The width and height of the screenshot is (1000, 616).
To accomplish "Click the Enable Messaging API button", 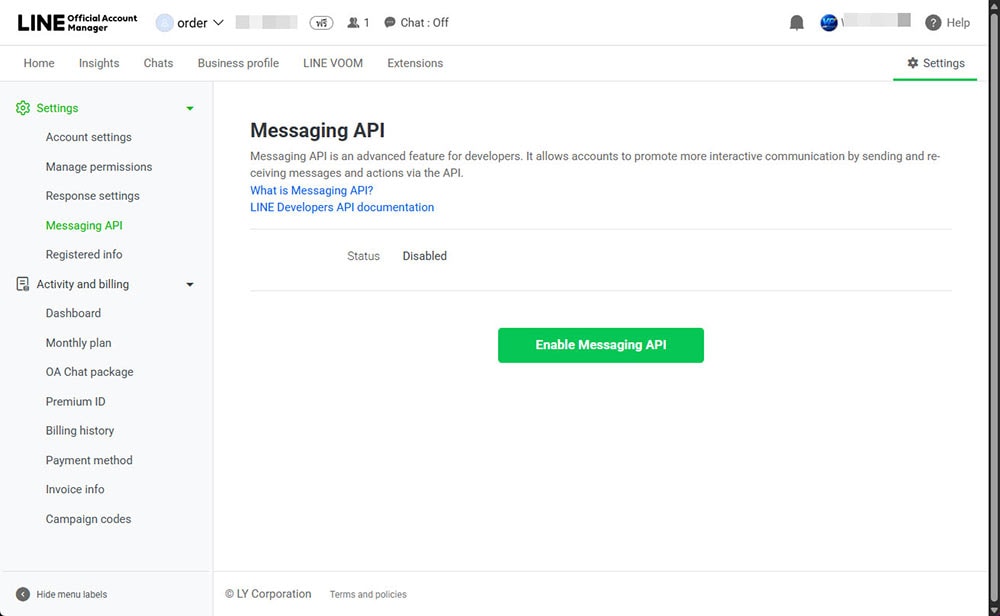I will pyautogui.click(x=601, y=345).
